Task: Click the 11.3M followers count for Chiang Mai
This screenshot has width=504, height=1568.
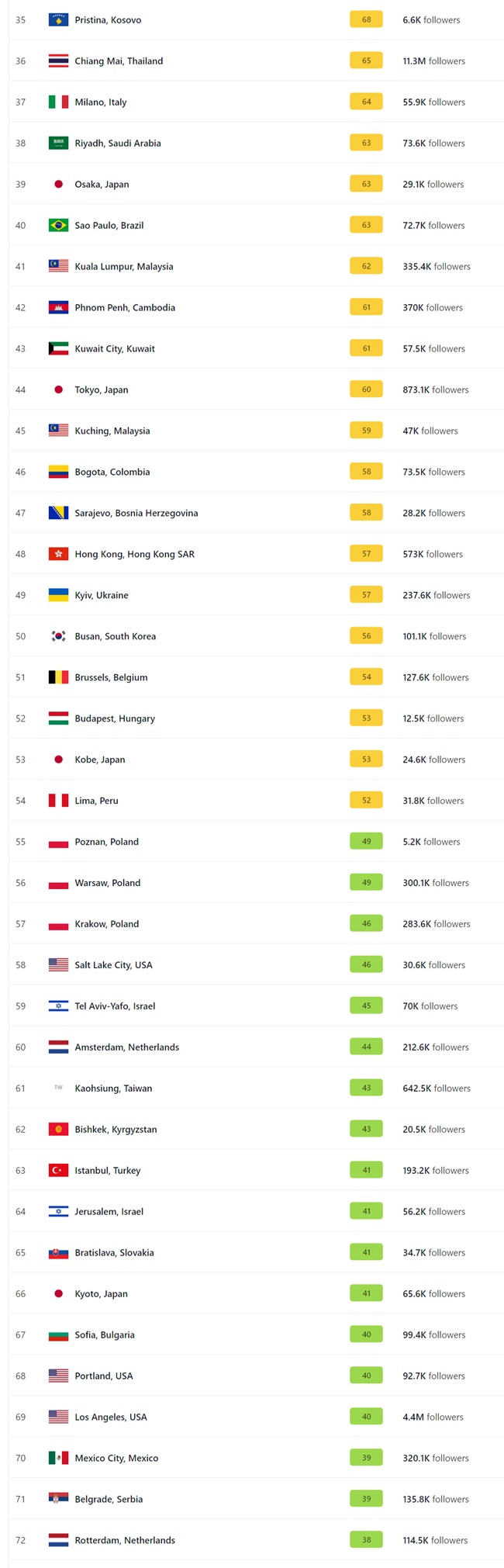Action: click(x=434, y=61)
